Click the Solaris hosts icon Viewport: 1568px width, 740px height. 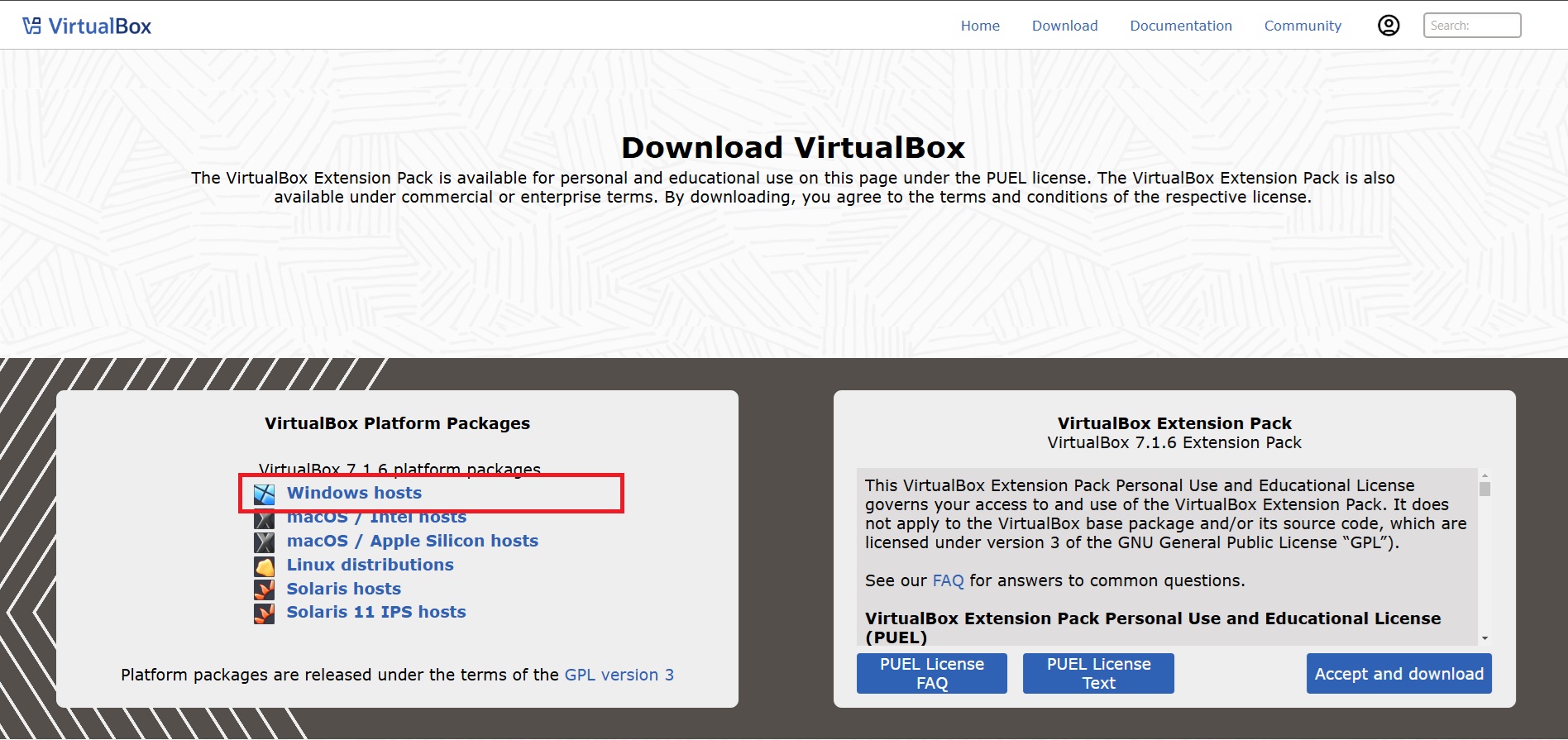264,590
